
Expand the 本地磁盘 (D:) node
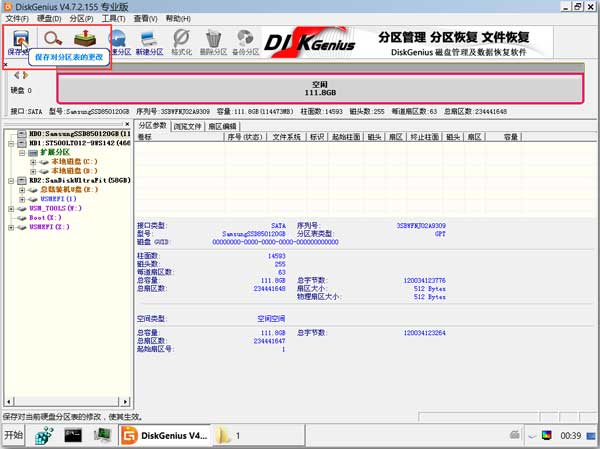[x=33, y=171]
